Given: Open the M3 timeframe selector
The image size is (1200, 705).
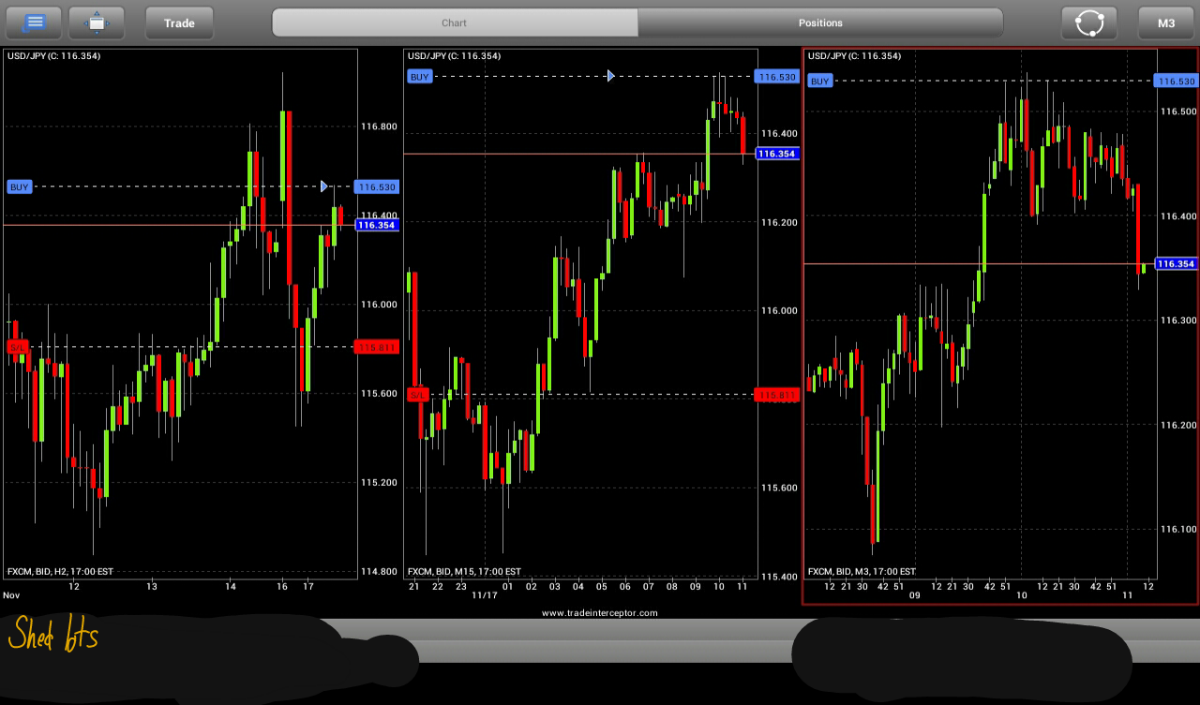Looking at the screenshot, I should 1166,22.
